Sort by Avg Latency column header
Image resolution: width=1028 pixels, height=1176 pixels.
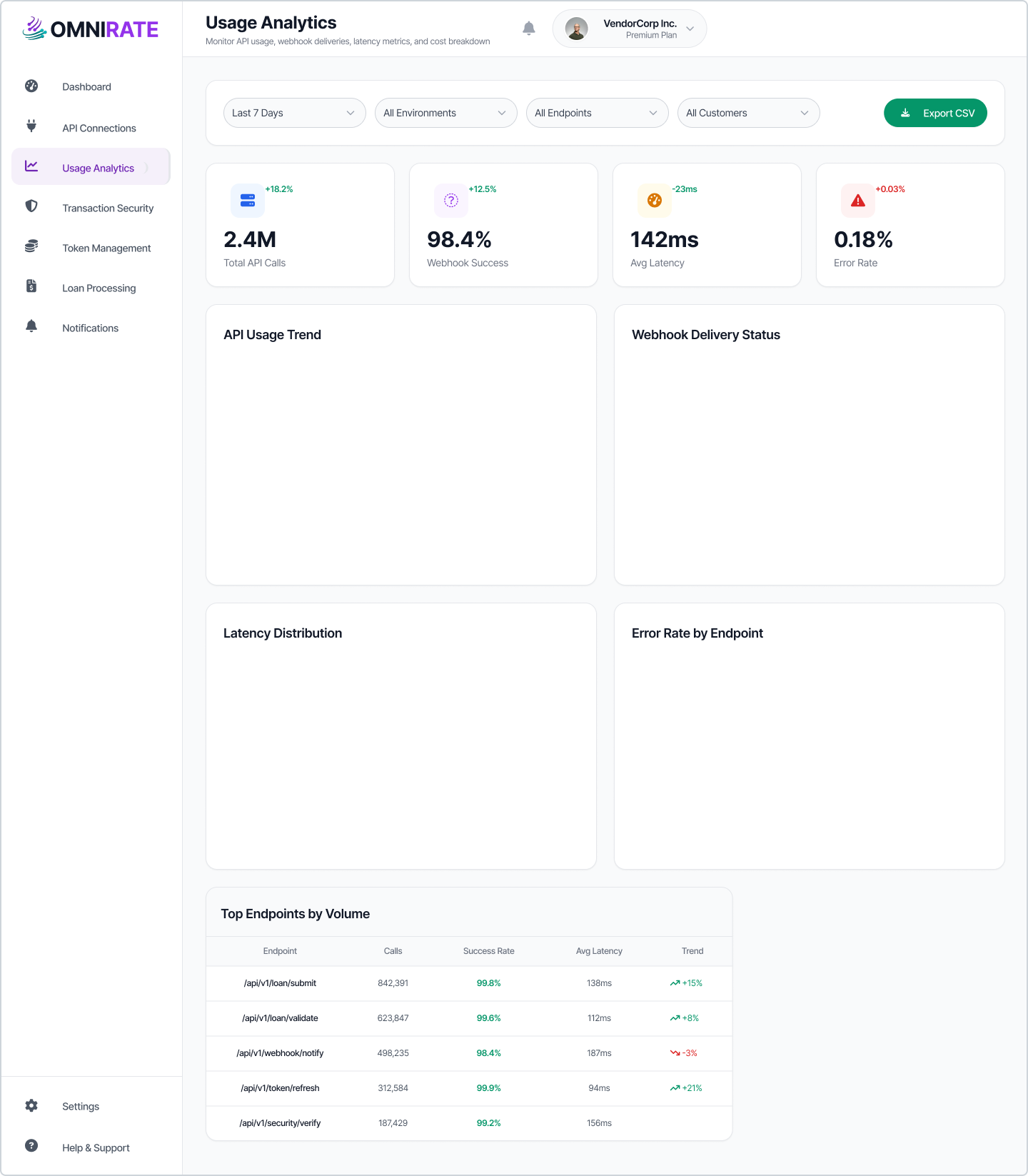point(599,951)
